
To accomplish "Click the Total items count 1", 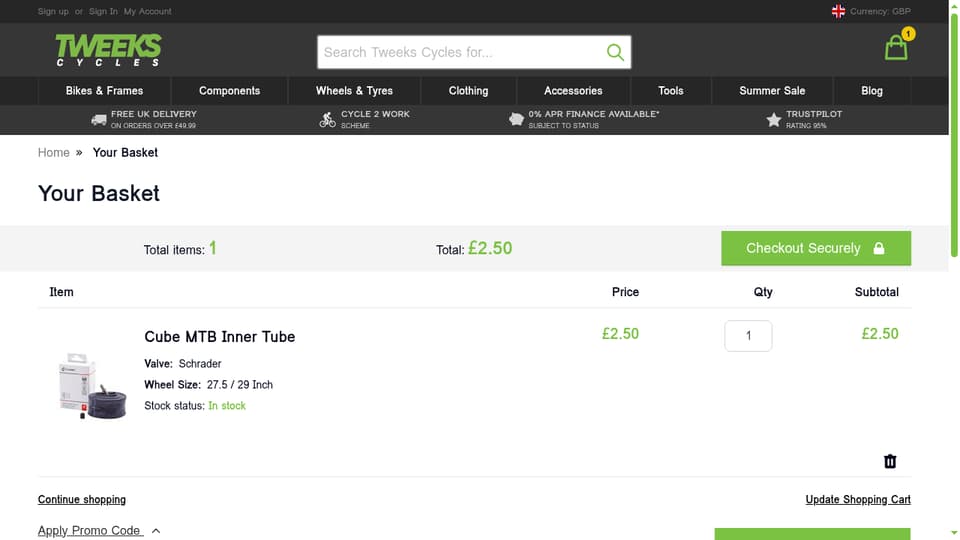I will (x=212, y=248).
